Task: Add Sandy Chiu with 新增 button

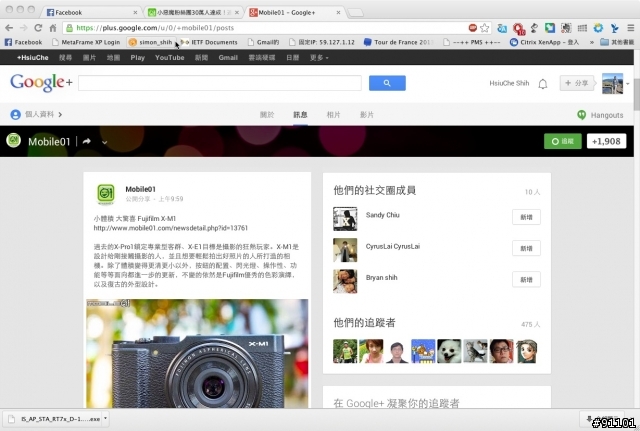Action: (x=526, y=217)
